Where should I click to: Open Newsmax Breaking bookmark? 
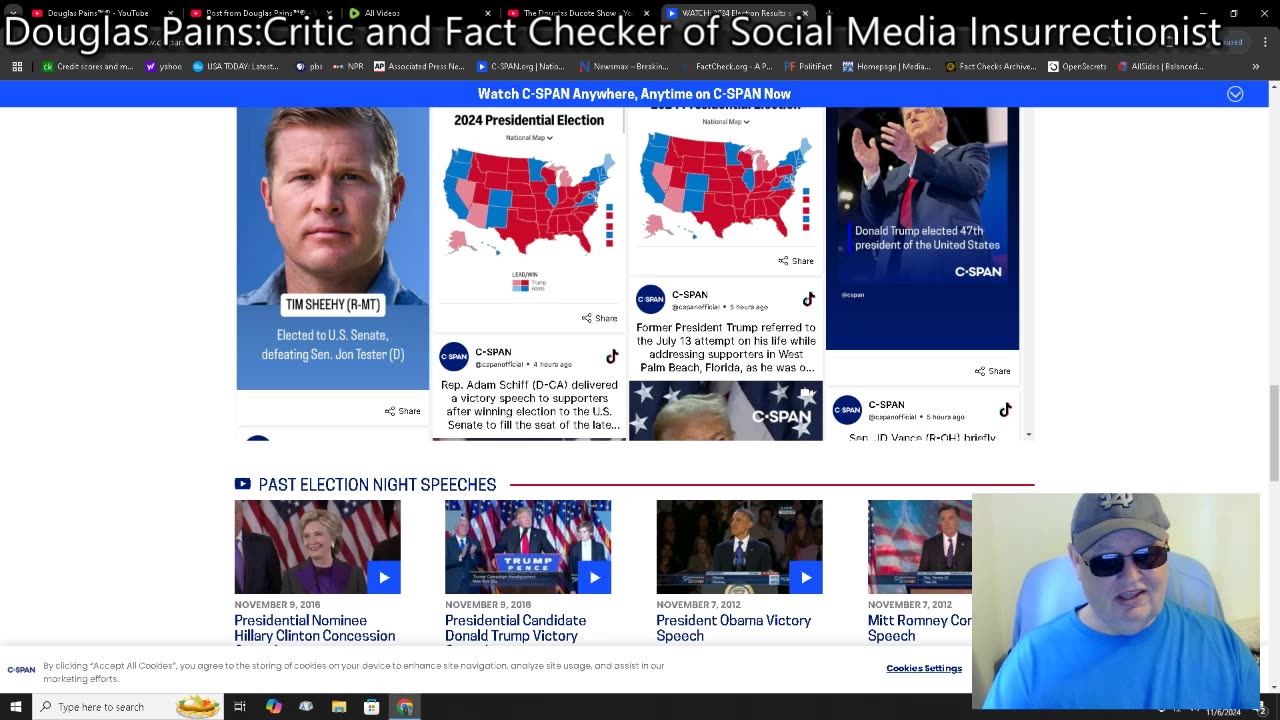[x=624, y=66]
